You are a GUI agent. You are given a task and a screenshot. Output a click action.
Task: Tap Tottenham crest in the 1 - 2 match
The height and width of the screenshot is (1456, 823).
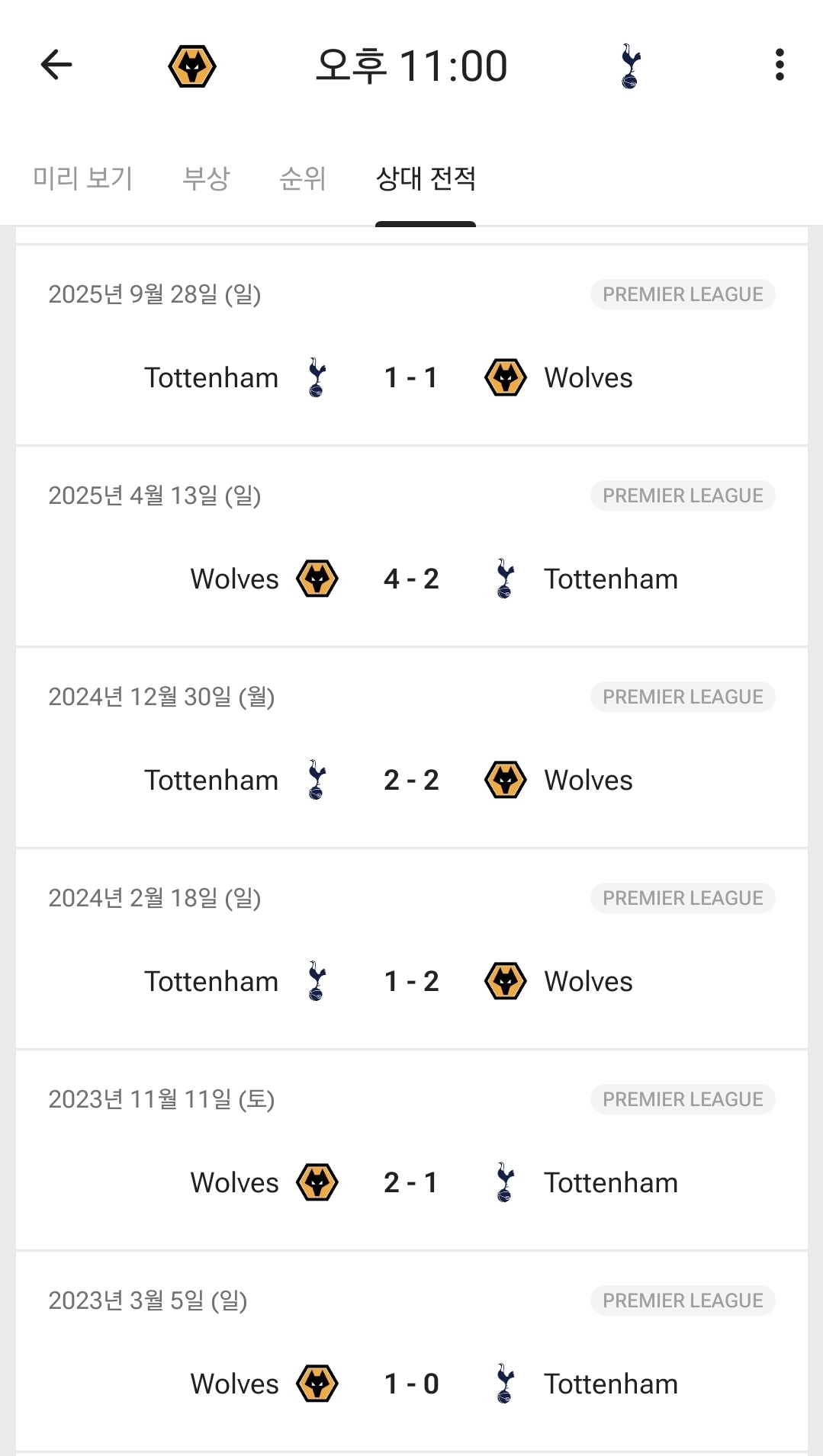[x=317, y=981]
